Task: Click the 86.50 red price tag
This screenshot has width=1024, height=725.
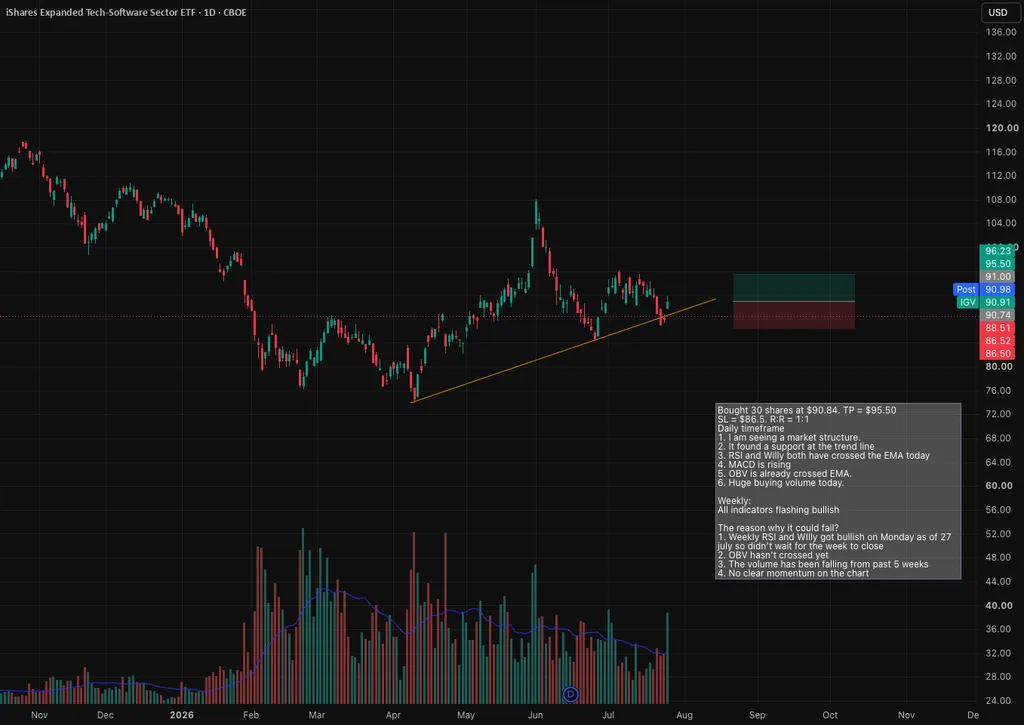Action: (x=997, y=354)
